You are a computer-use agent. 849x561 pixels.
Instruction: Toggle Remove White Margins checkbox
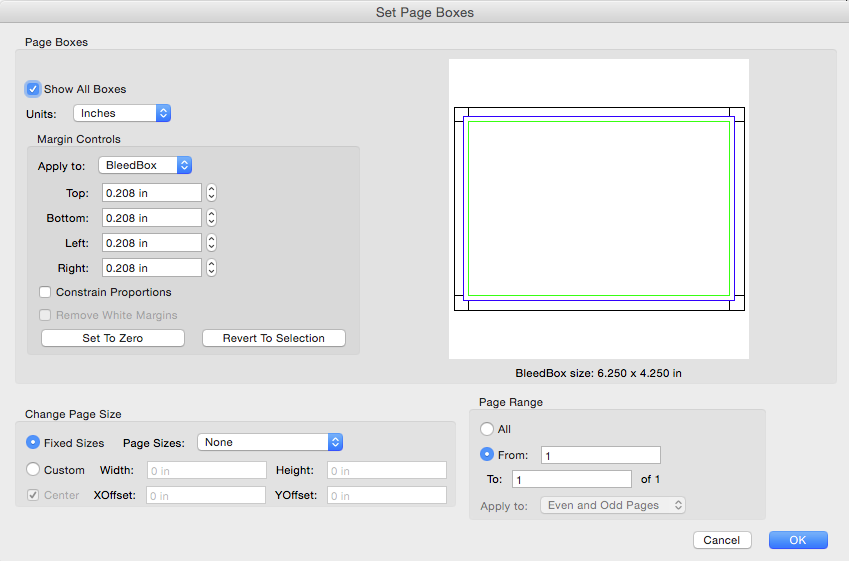(x=45, y=315)
